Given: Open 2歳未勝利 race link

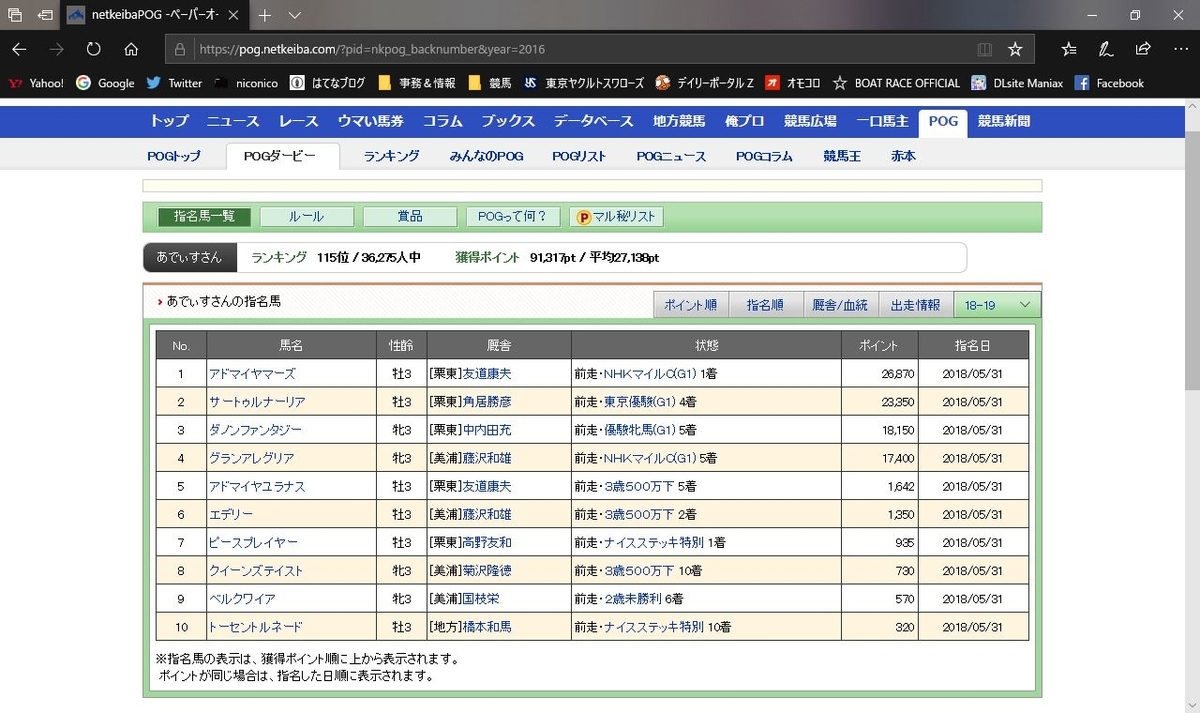Looking at the screenshot, I should pyautogui.click(x=633, y=598).
